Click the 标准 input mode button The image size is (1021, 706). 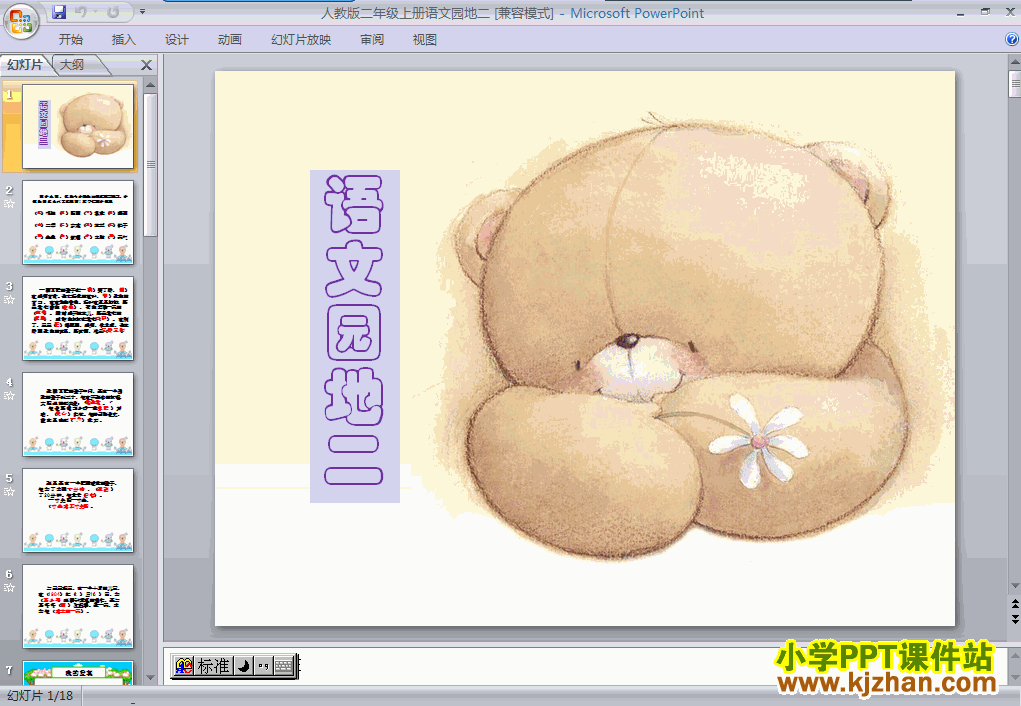[214, 666]
